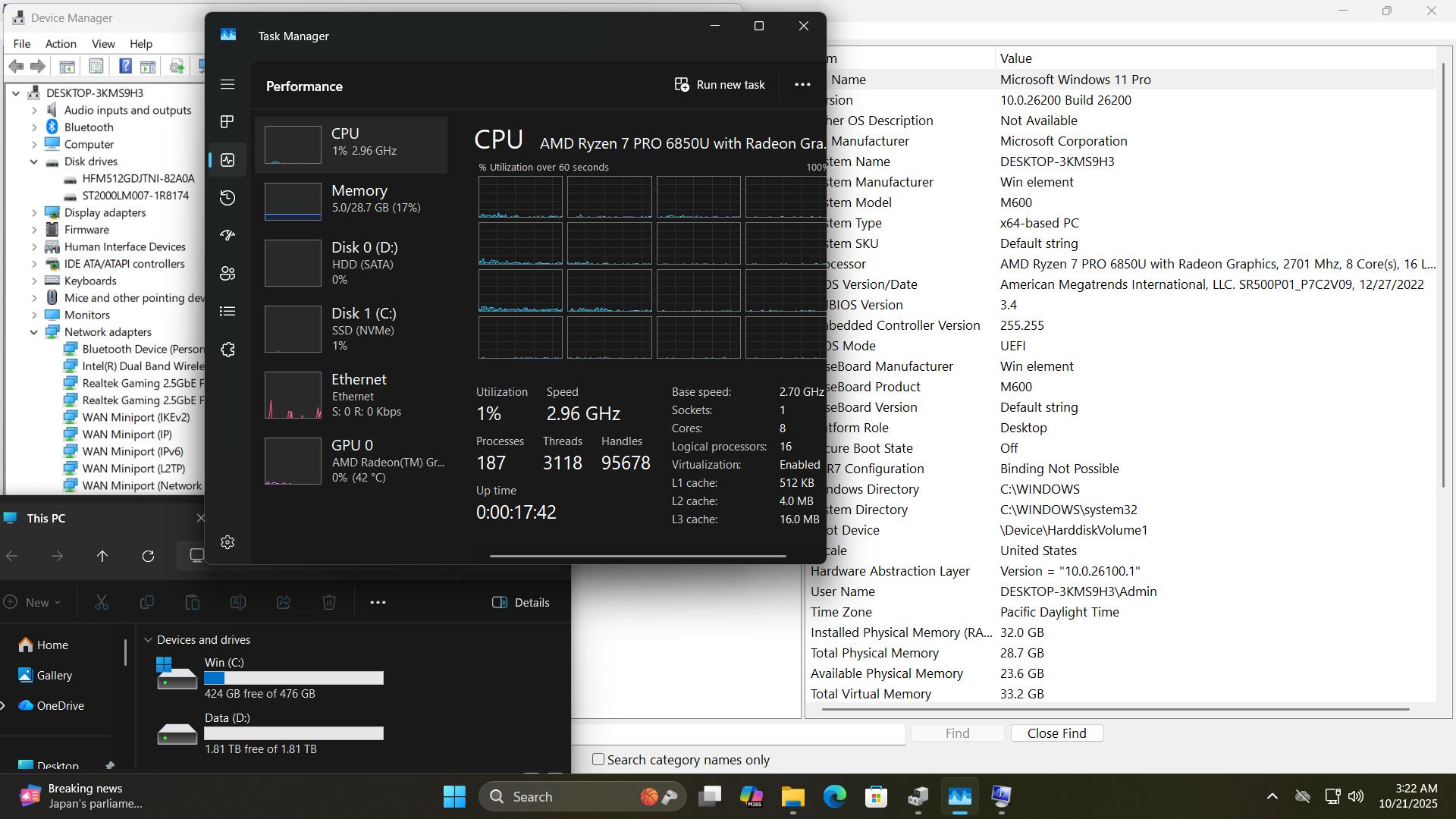
Task: Collapse the Disk drives tree node
Action: (x=34, y=162)
